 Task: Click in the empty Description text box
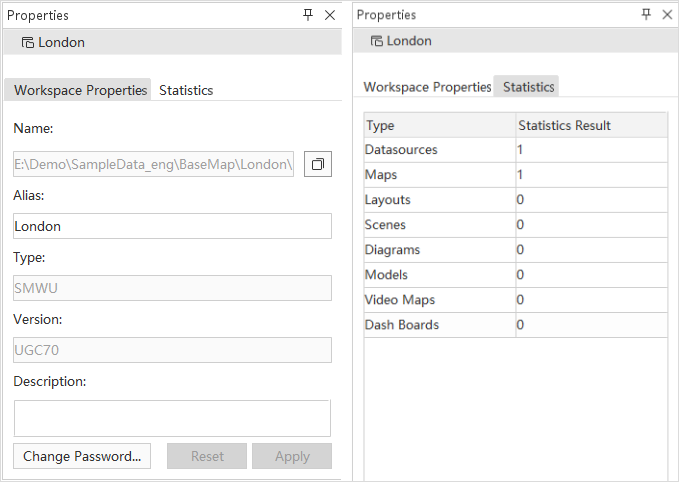coord(172,418)
